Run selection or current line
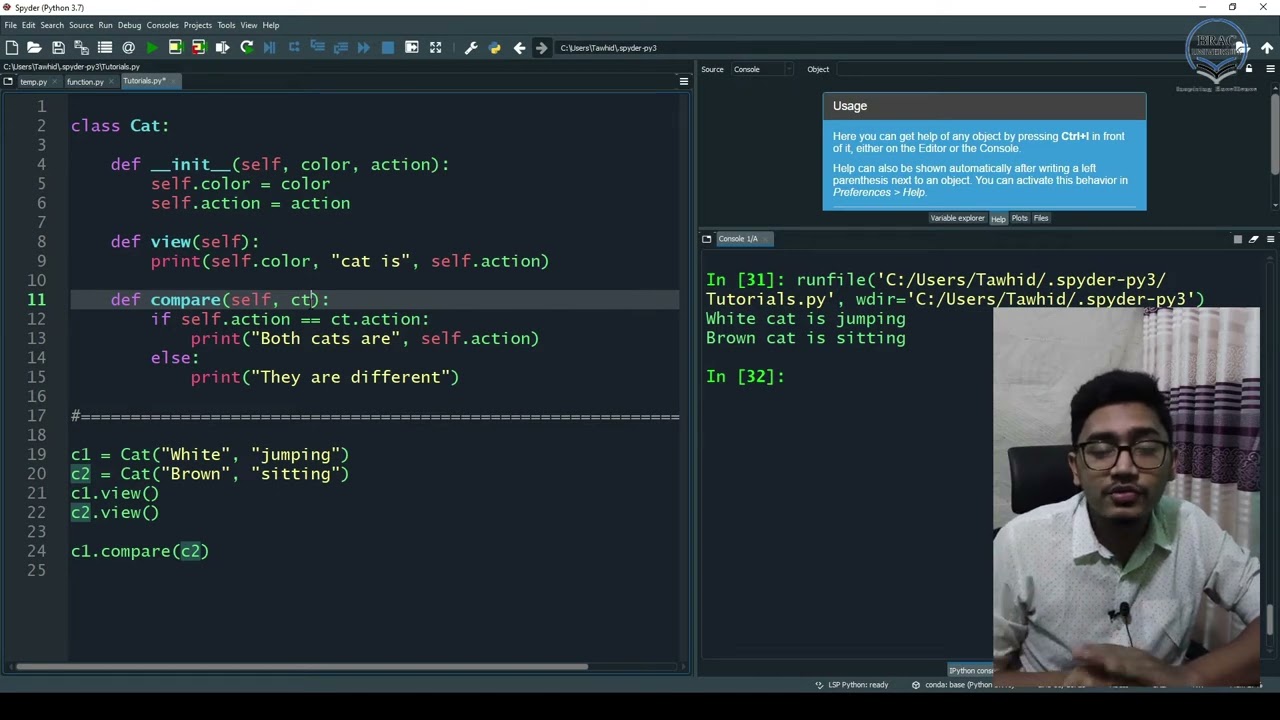 (222, 47)
